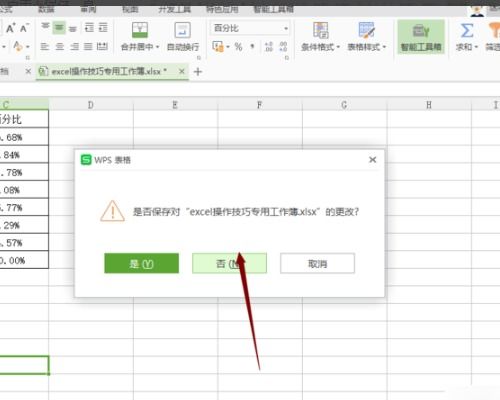The width and height of the screenshot is (500, 400).
Task: Toggle middle vertical alignment
Action: (59, 27)
